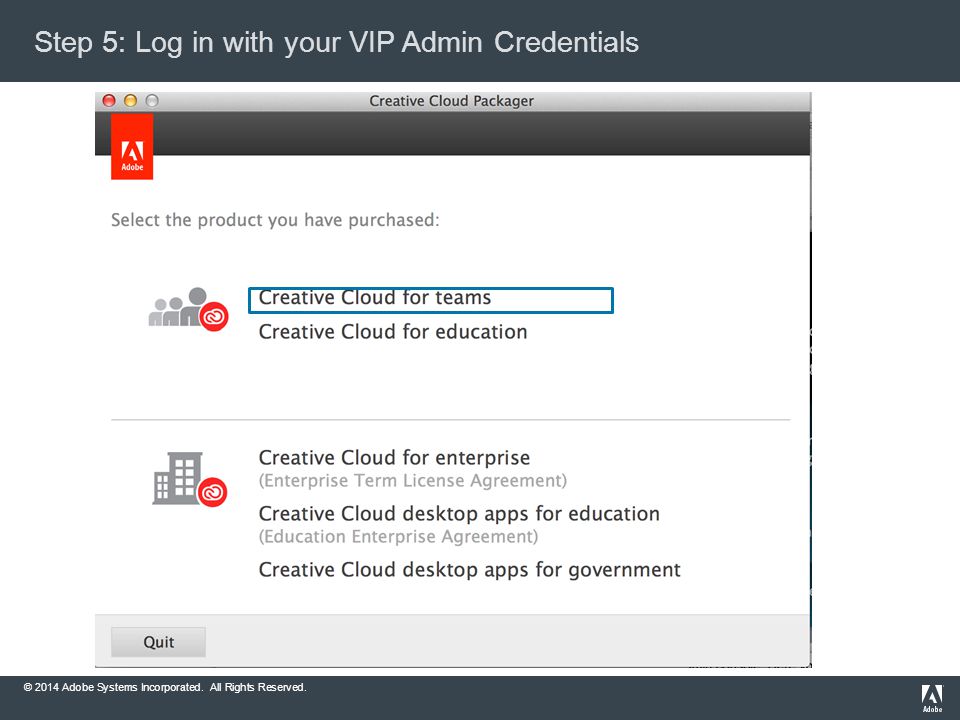Screen dimensions: 960x720
Task: Click the Adobe logo in slide footer
Action: tap(932, 699)
